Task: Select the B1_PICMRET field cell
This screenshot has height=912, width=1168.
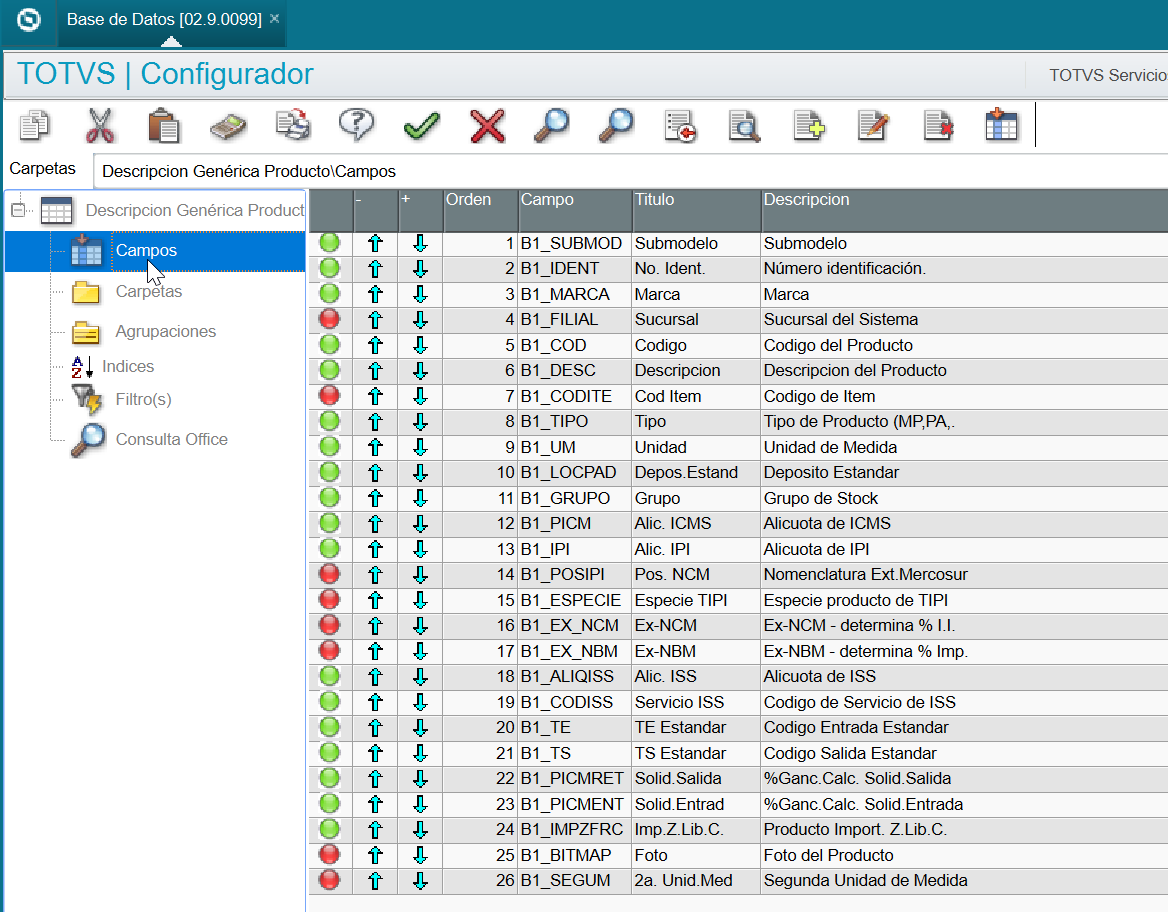Action: click(x=575, y=779)
